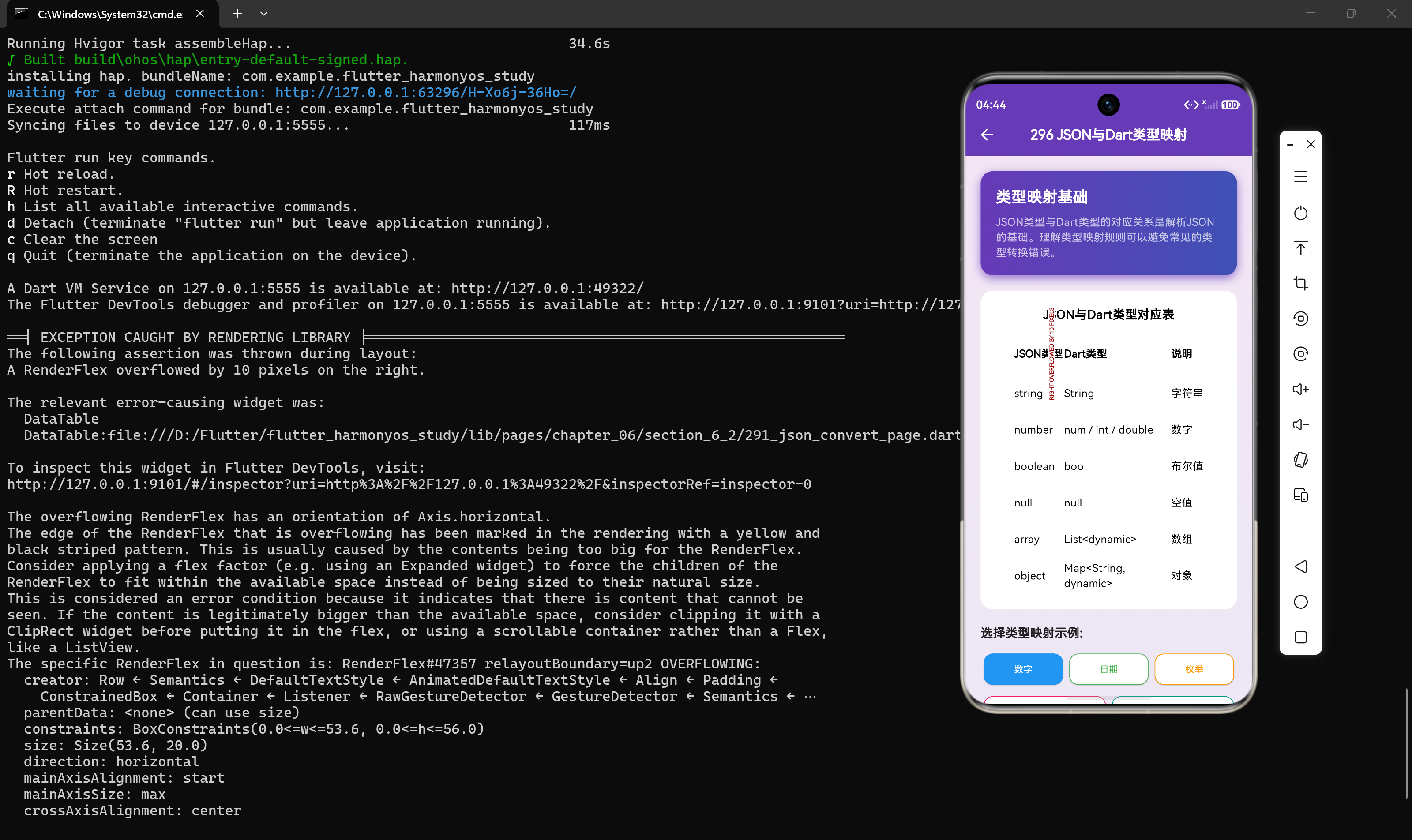This screenshot has width=1412, height=840.
Task: Tap the emulator recent apps square icon
Action: (1300, 637)
